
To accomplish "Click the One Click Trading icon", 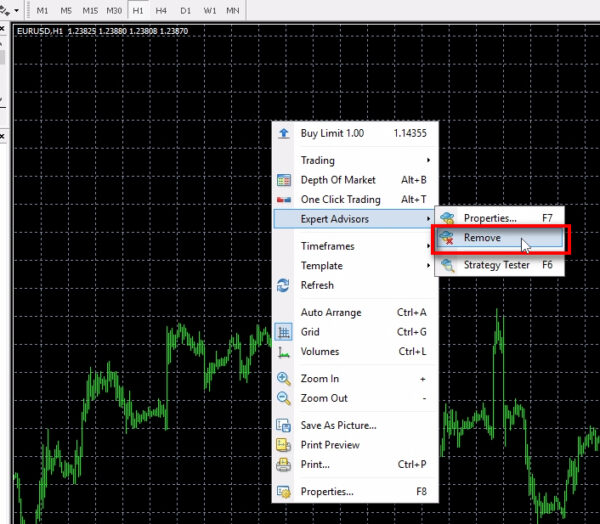I will [x=284, y=200].
